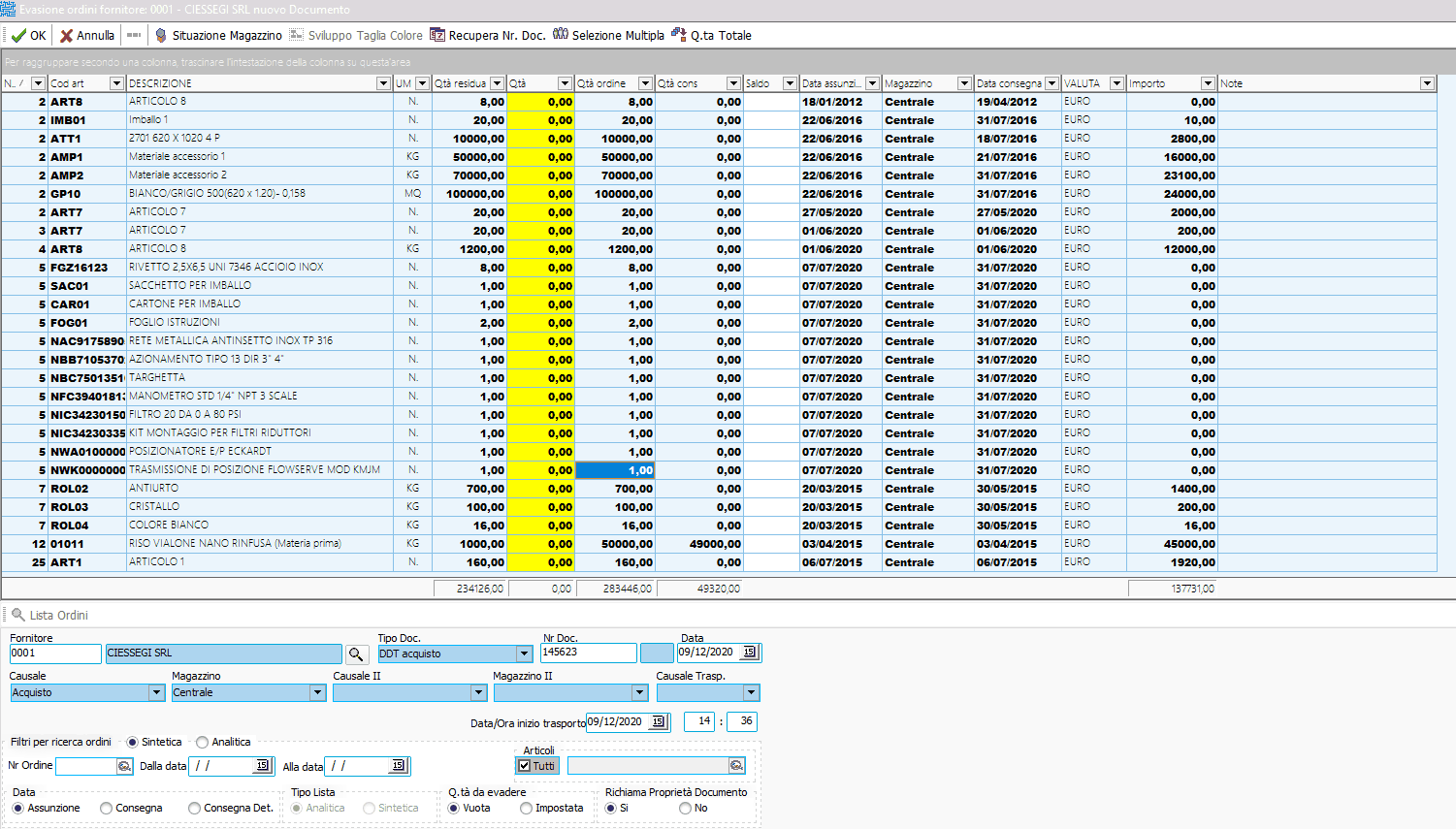Open the Magazzino II dropdown
Image resolution: width=1456 pixels, height=829 pixels.
[639, 692]
